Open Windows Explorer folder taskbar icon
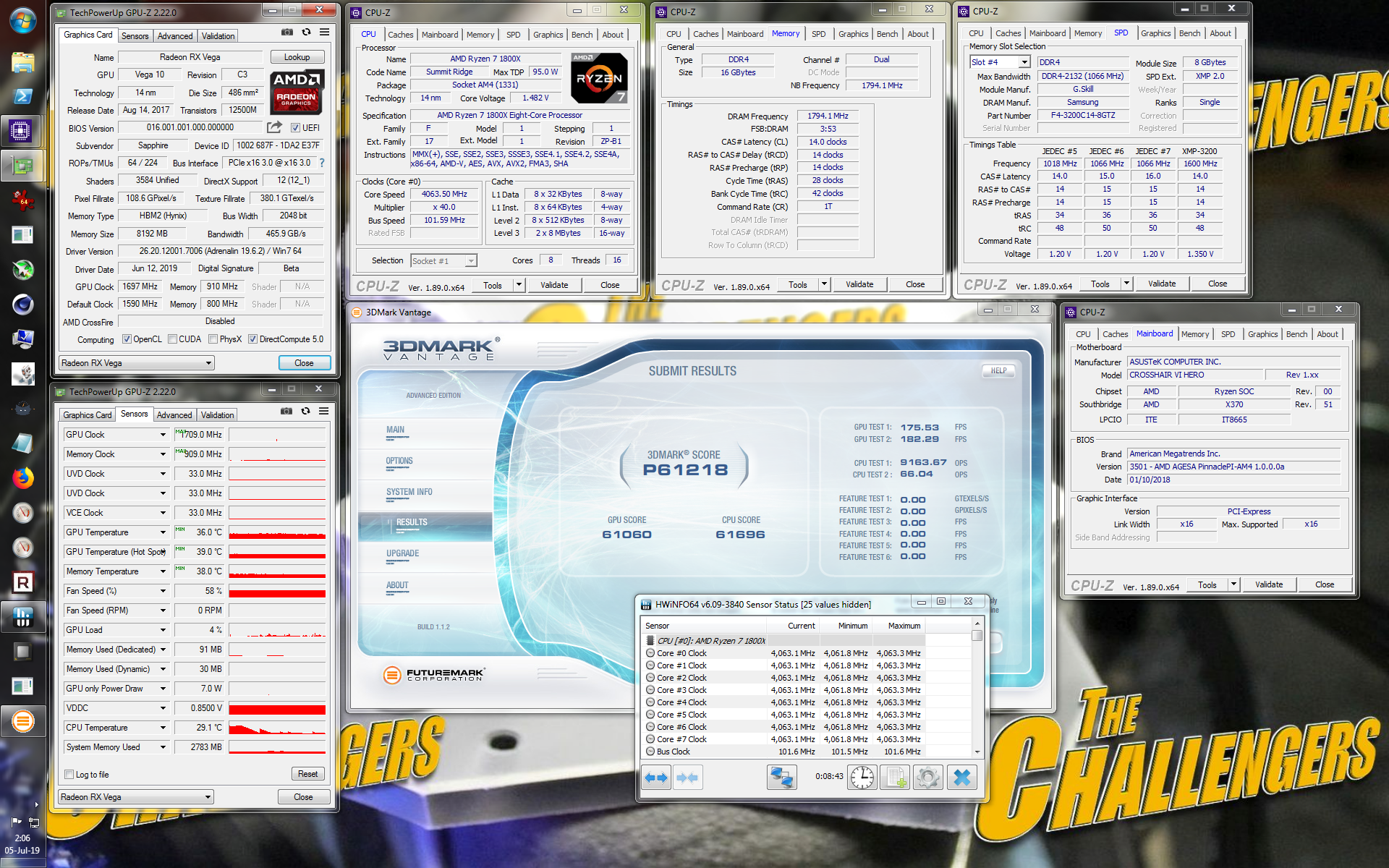 point(22,62)
